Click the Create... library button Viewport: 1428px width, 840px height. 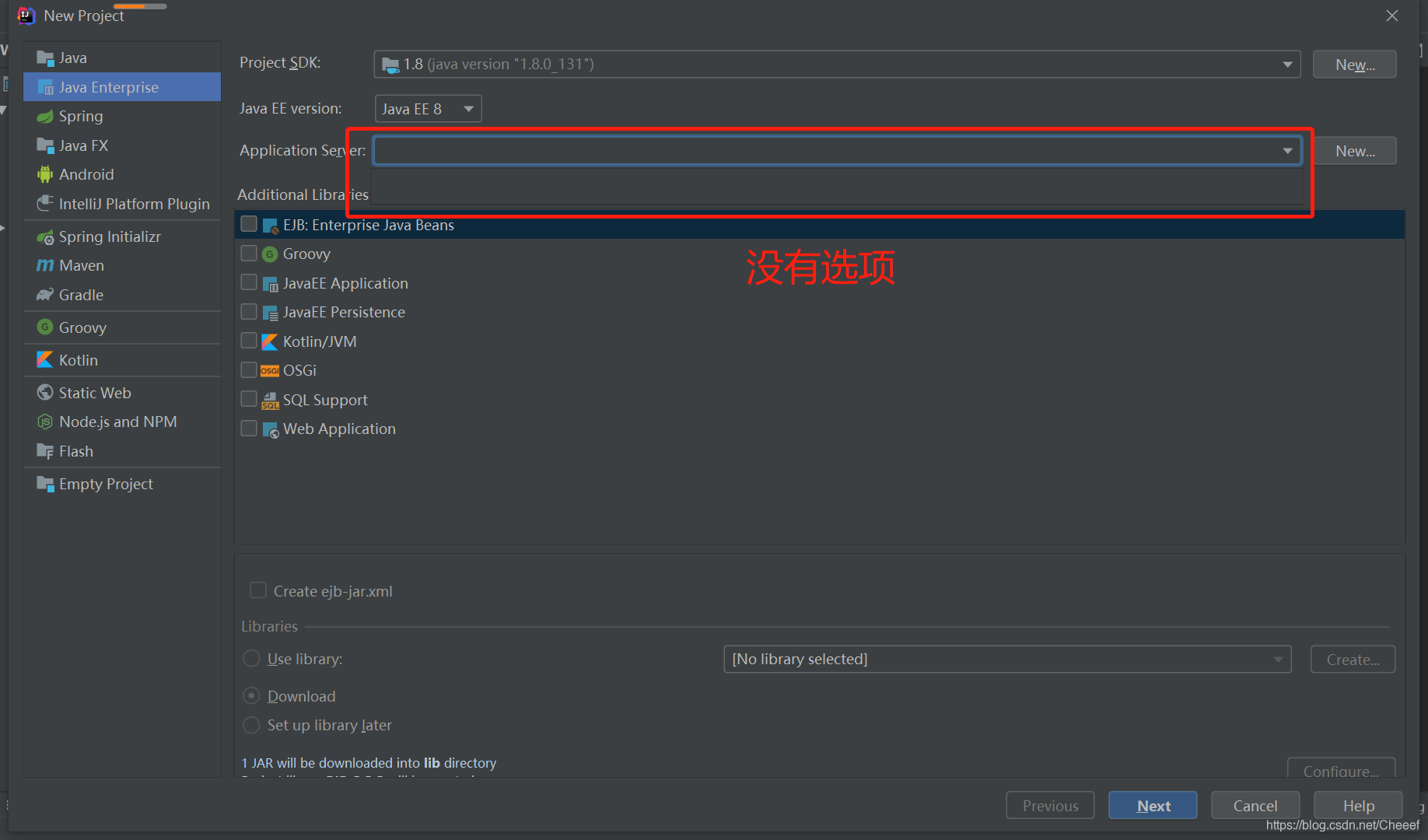1353,660
